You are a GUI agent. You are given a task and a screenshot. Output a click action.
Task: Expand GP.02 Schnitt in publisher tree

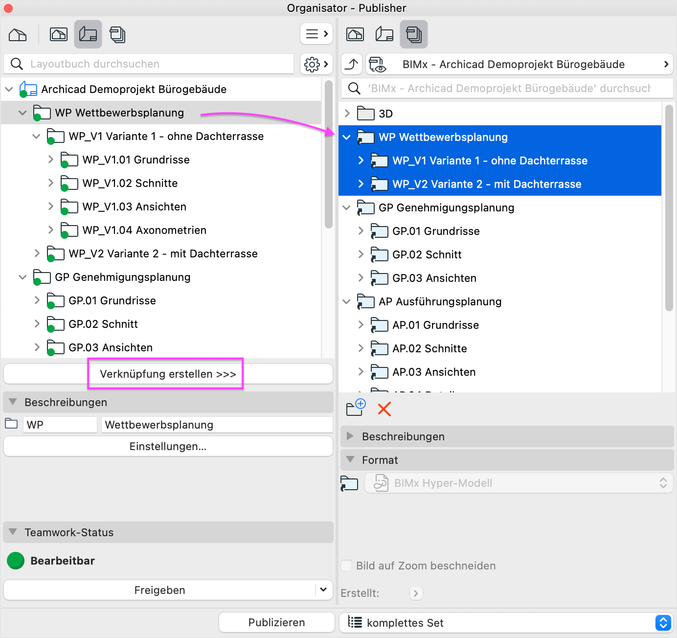pos(361,255)
